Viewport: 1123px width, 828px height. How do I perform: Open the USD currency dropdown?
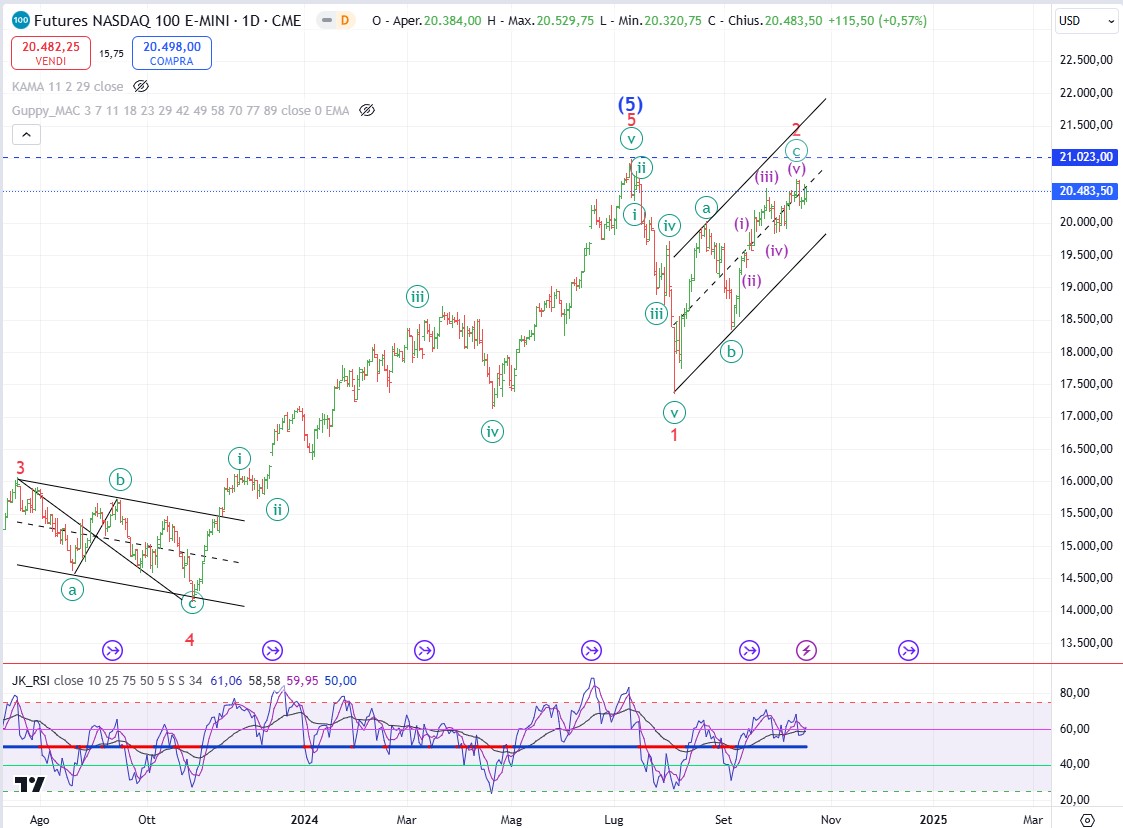[x=1086, y=21]
